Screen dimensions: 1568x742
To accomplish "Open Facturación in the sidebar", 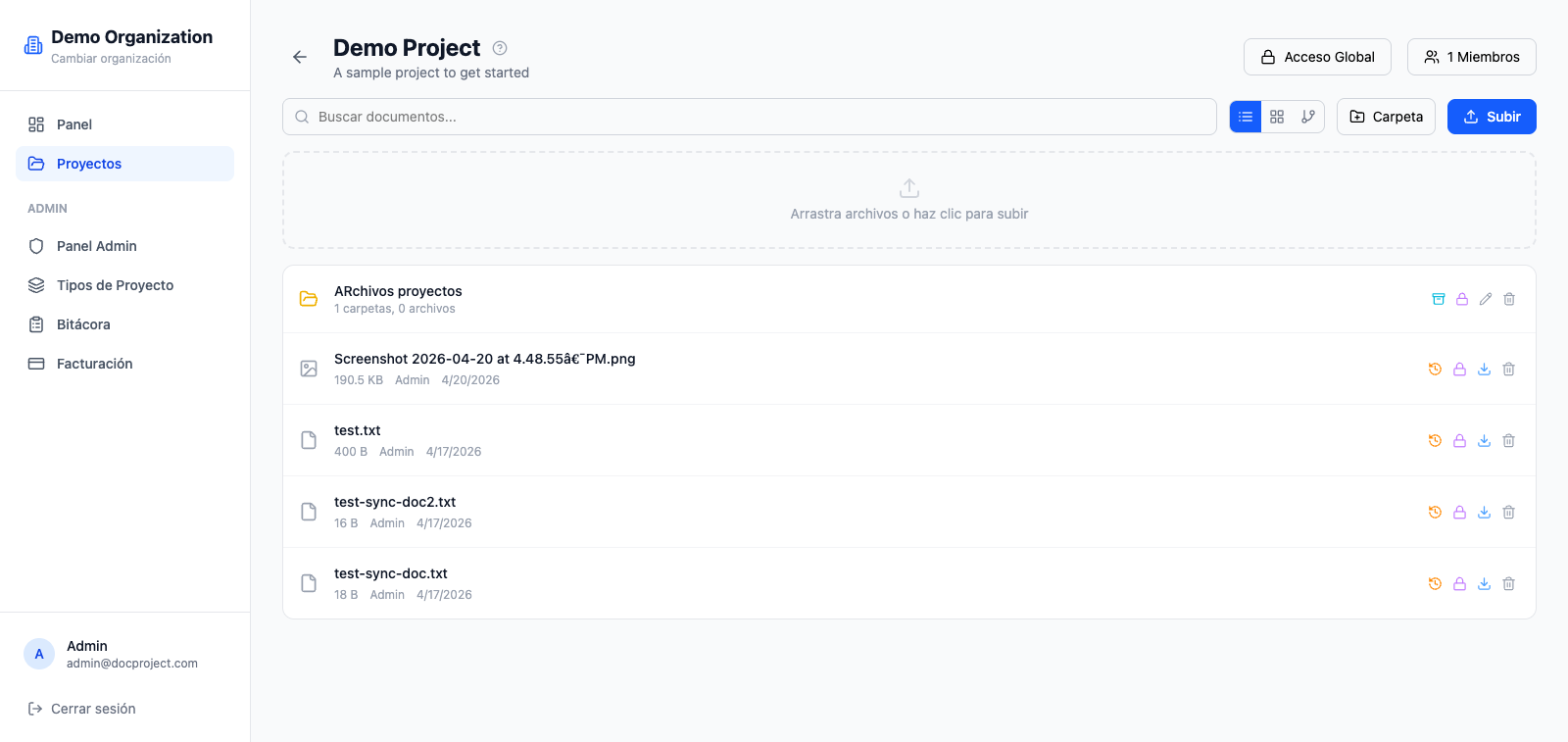I will [x=124, y=364].
